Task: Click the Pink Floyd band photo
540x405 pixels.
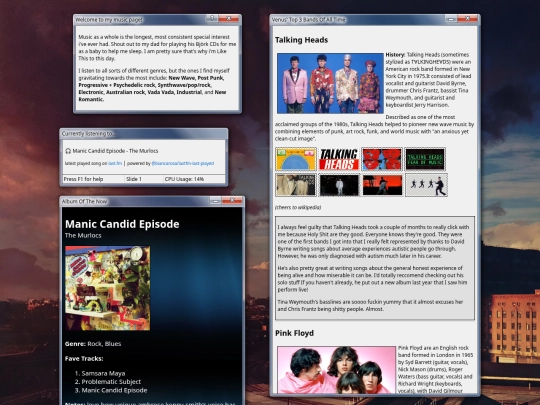Action: 336,370
